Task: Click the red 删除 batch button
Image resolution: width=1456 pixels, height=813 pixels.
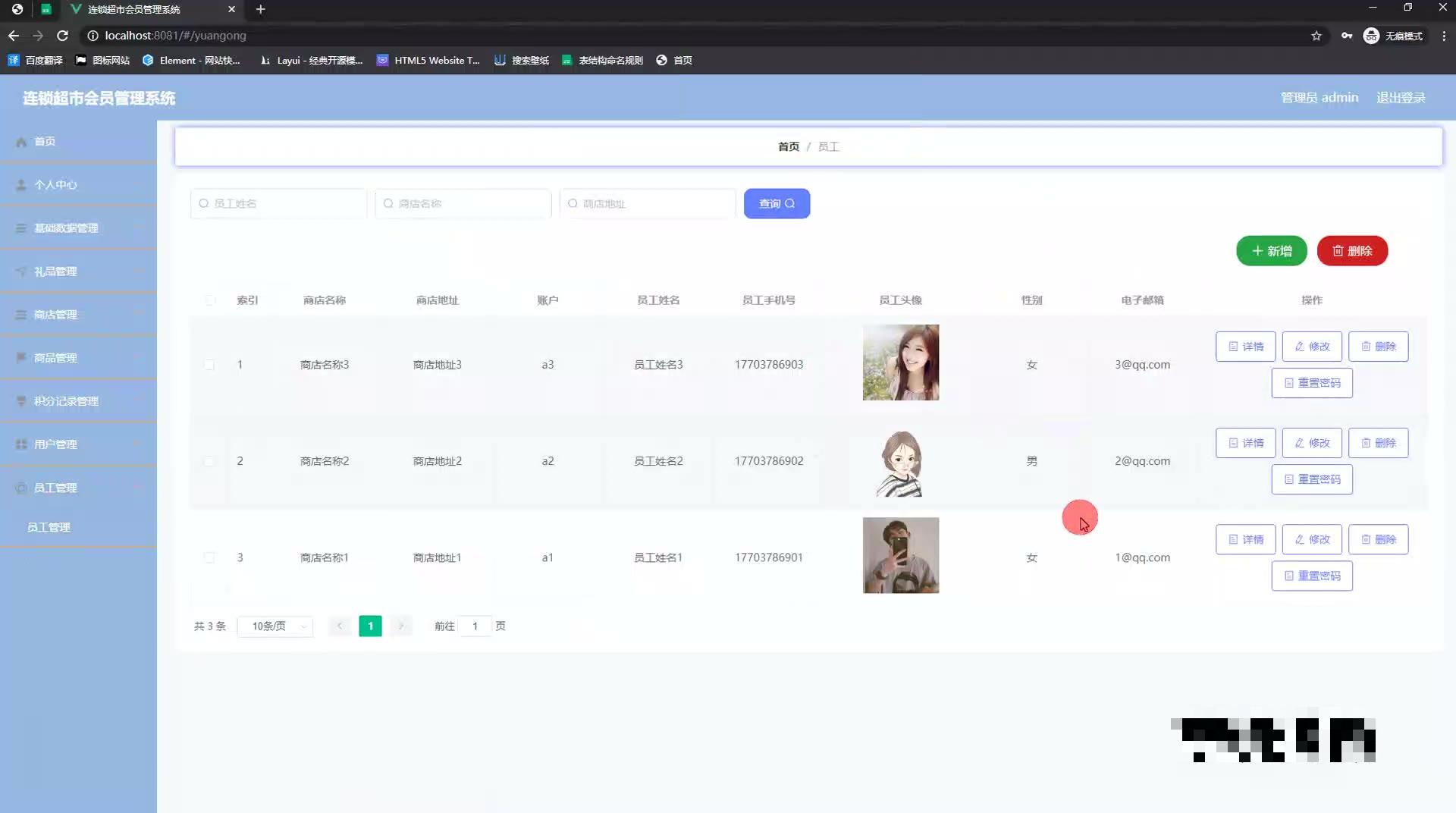Action: [1352, 251]
